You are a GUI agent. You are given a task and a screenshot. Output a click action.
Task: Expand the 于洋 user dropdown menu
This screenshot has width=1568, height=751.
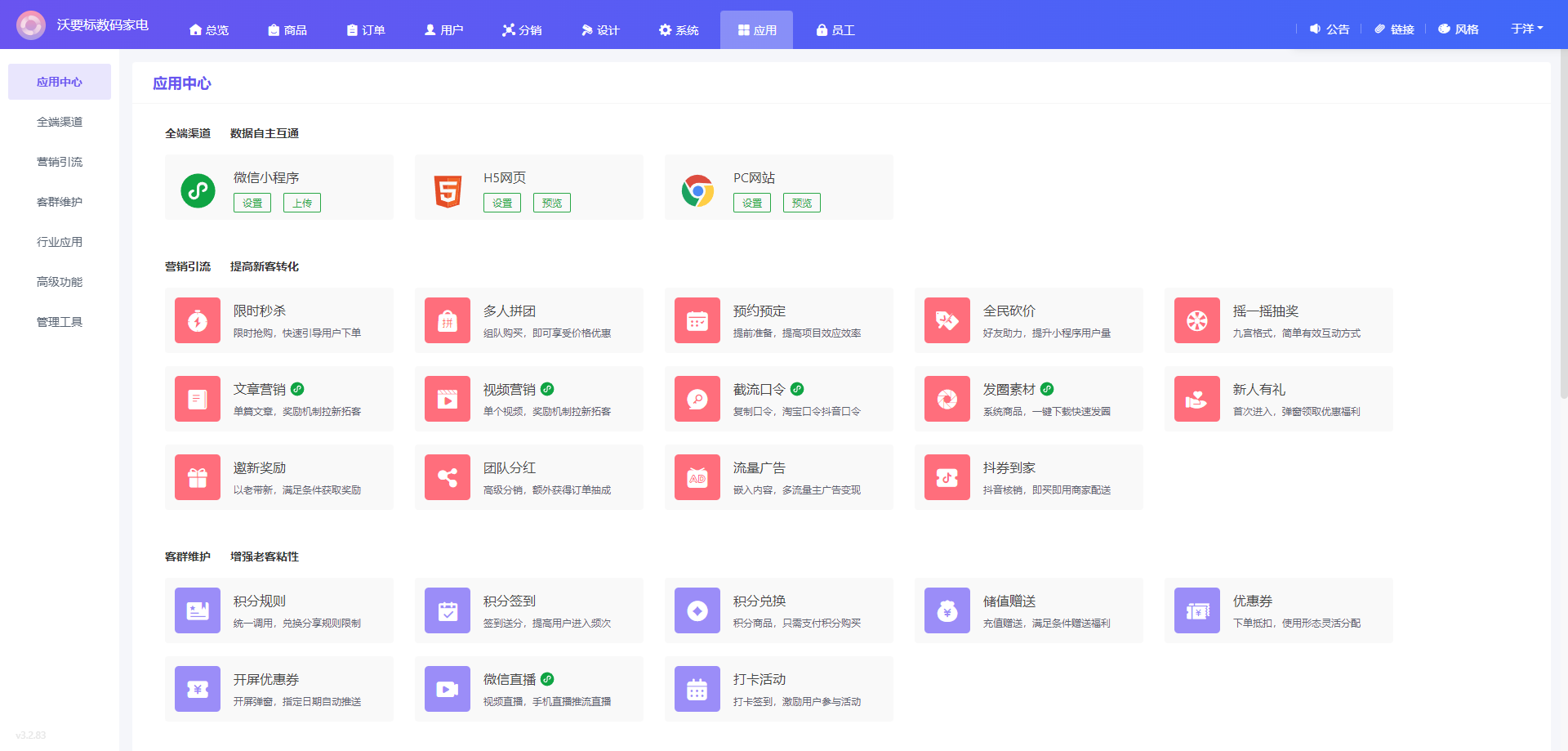tap(1526, 29)
